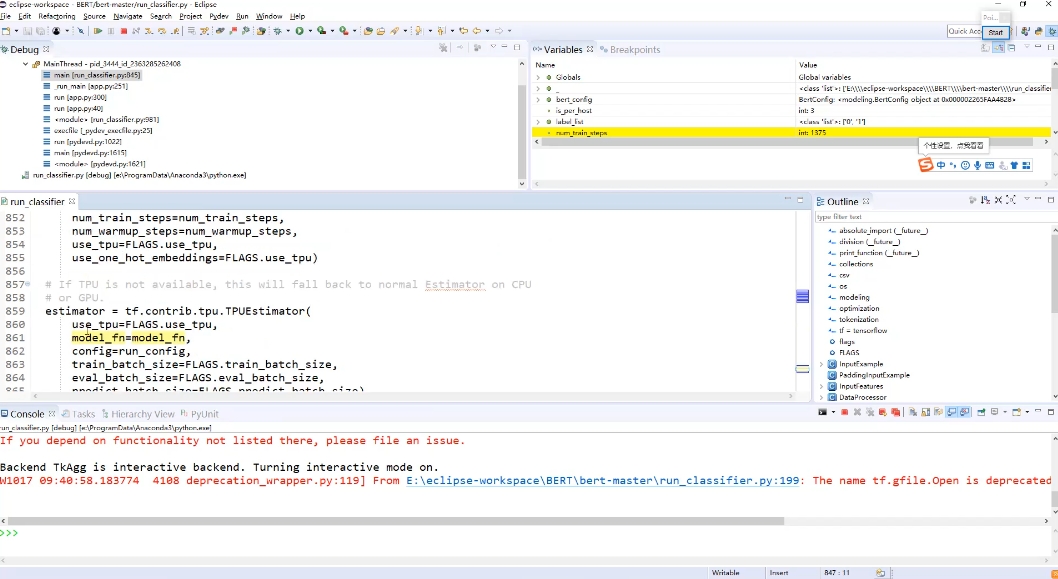Terminate the process from the Console toolbar
This screenshot has height=579, width=1058.
[x=845, y=412]
